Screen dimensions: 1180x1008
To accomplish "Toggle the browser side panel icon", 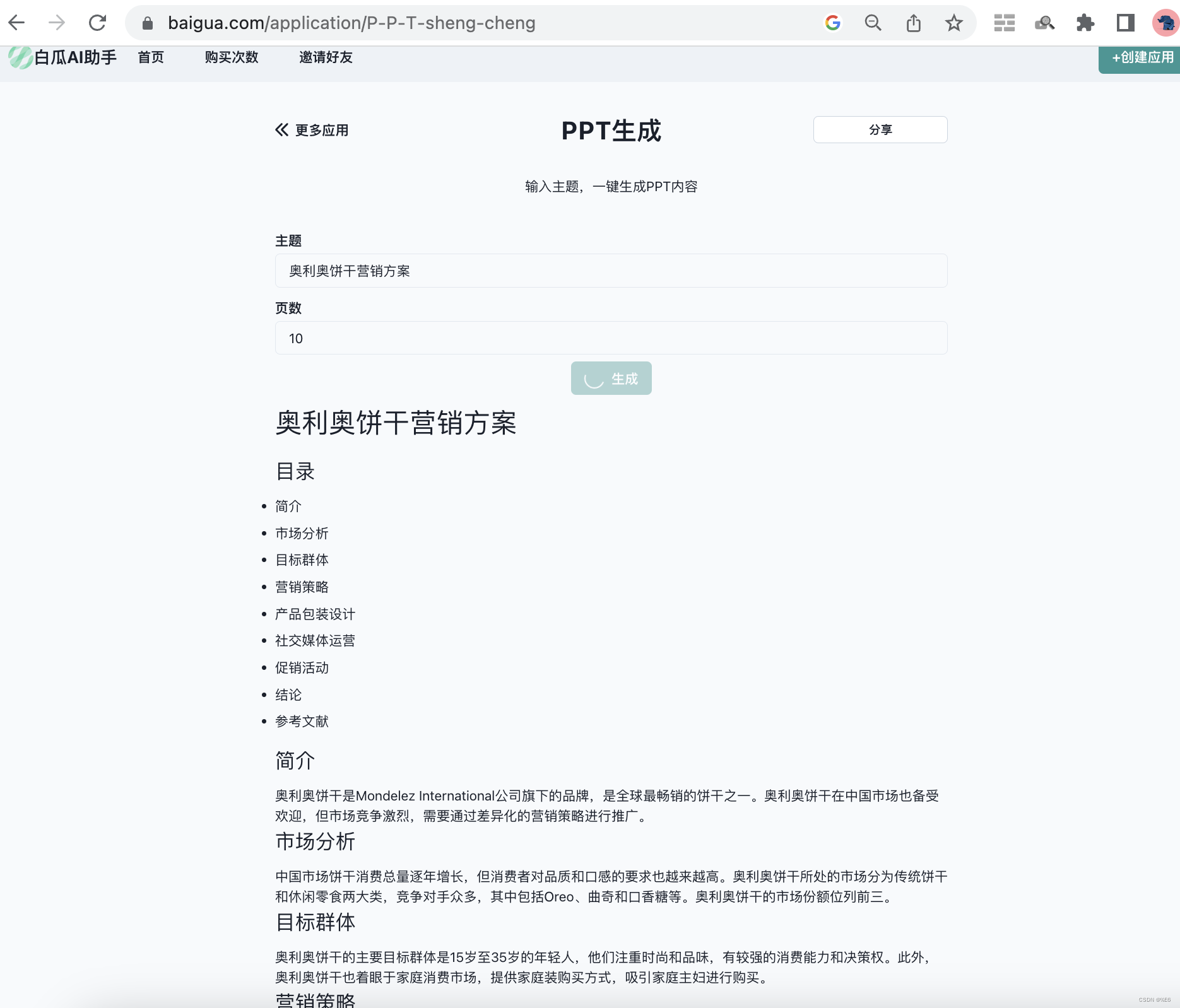I will click(1126, 23).
